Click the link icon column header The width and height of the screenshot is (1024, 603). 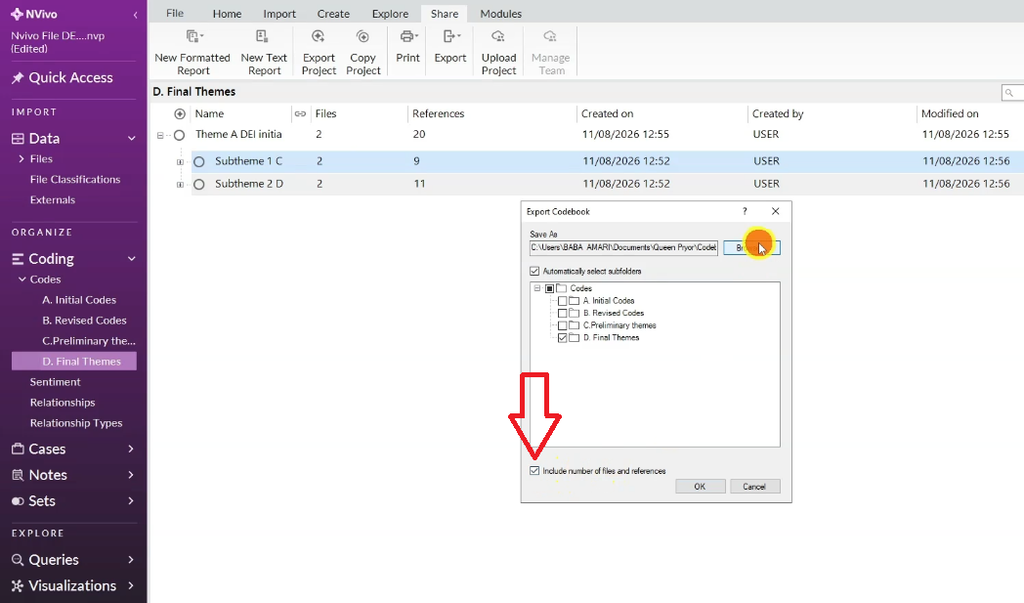[x=300, y=114]
